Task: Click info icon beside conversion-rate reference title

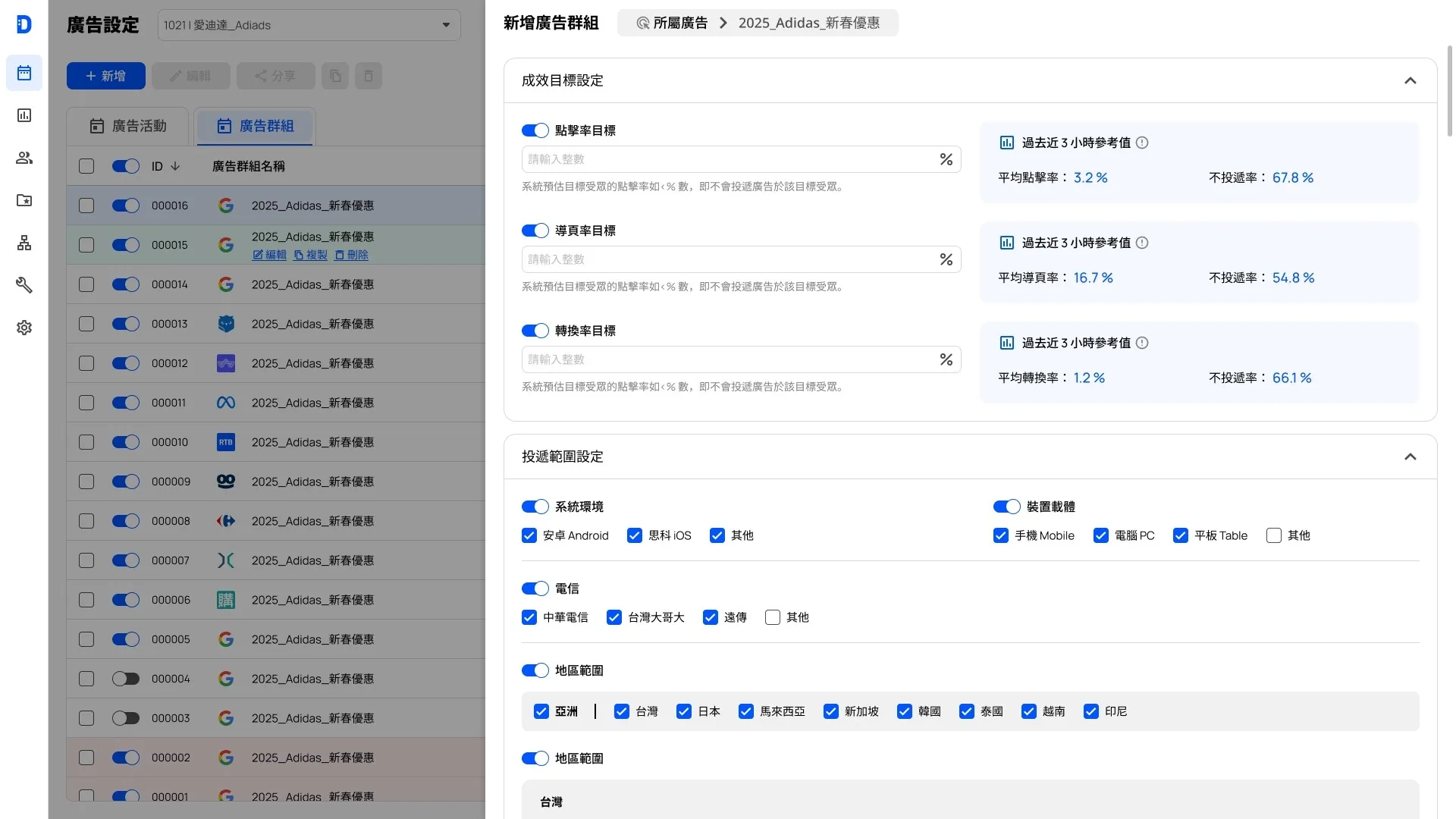Action: pyautogui.click(x=1142, y=343)
